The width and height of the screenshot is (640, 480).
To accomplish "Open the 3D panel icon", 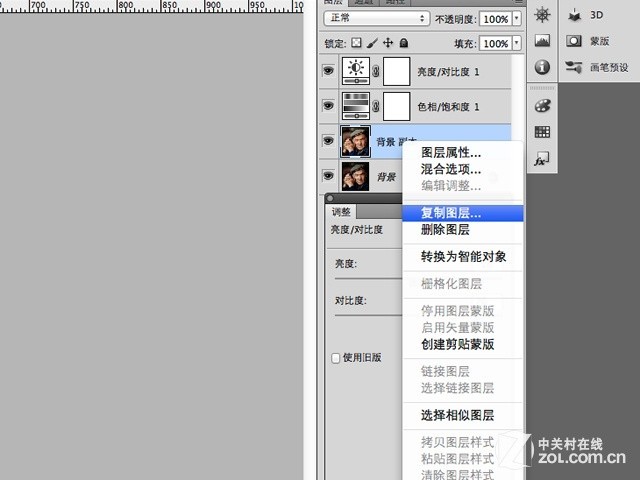I will (x=574, y=15).
